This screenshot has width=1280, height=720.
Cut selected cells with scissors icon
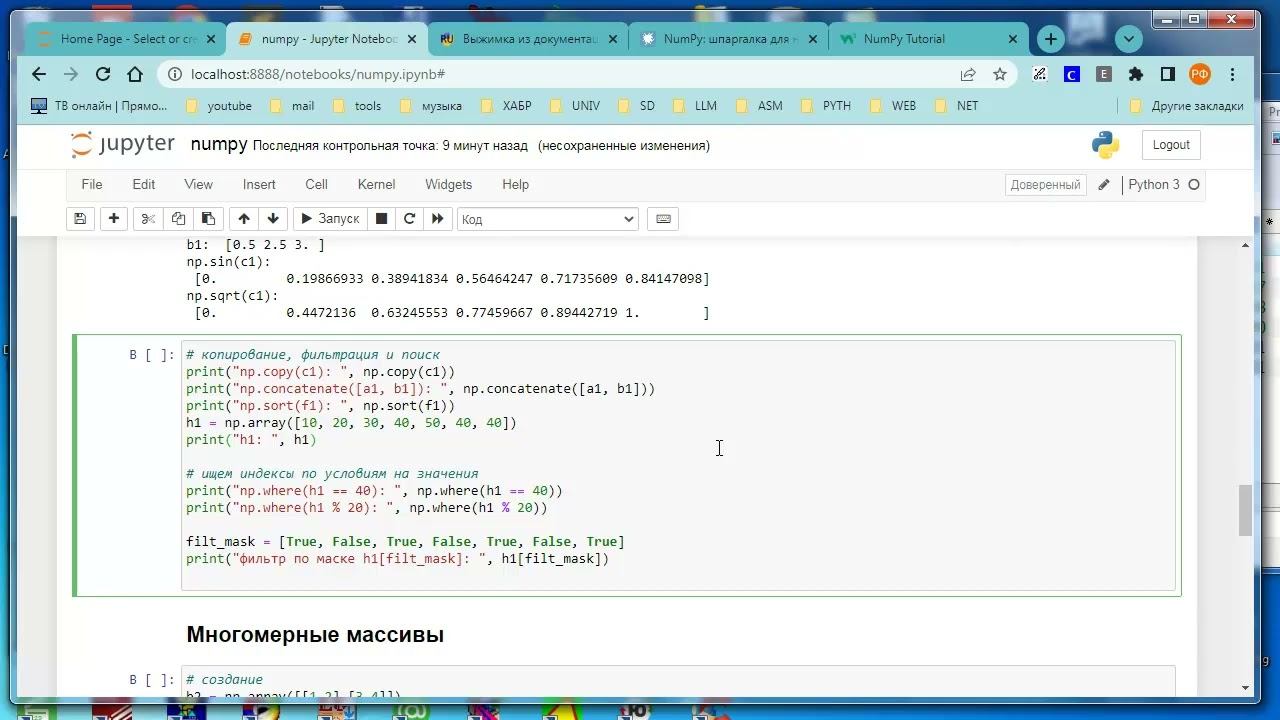[148, 219]
